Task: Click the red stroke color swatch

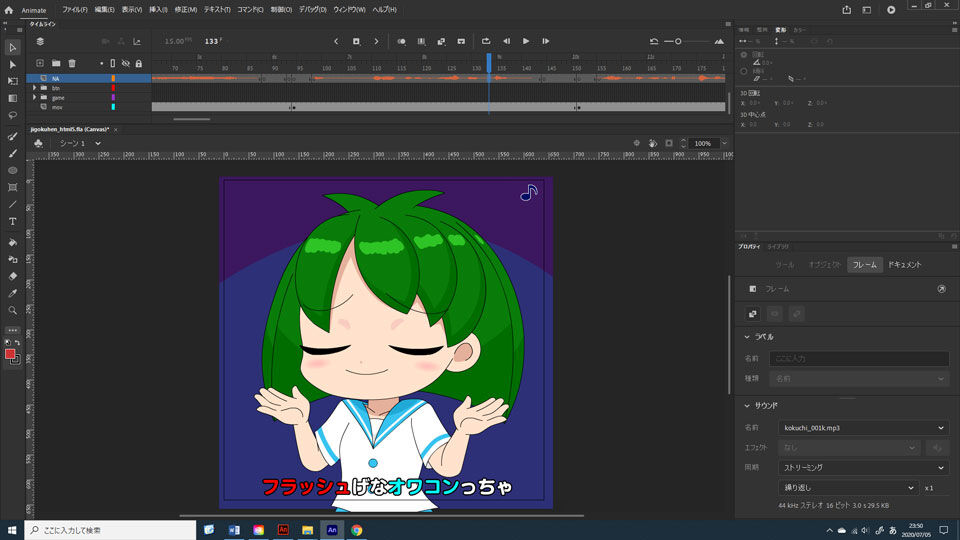Action: click(x=10, y=354)
